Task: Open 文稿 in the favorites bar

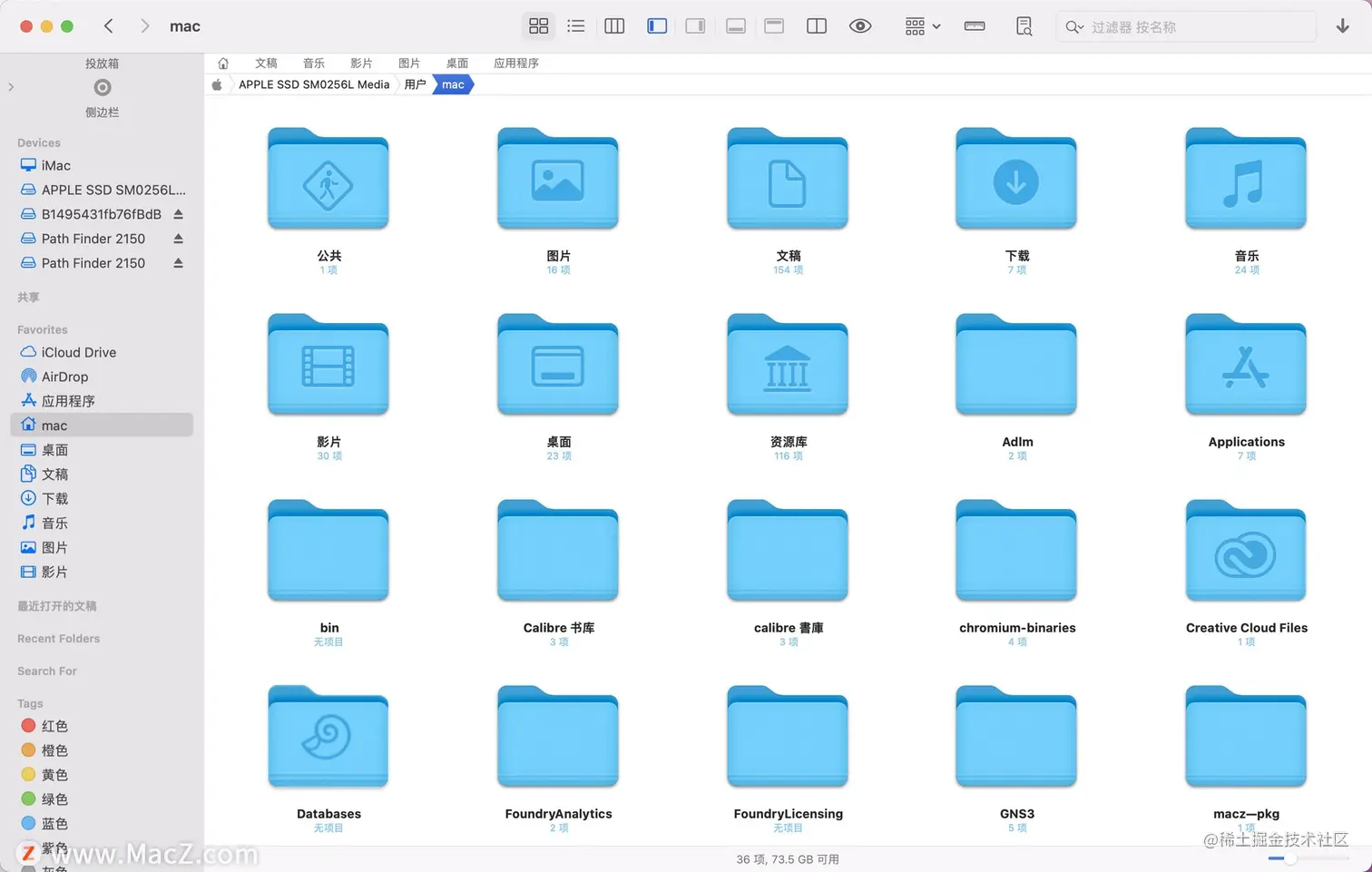Action: pos(266,64)
